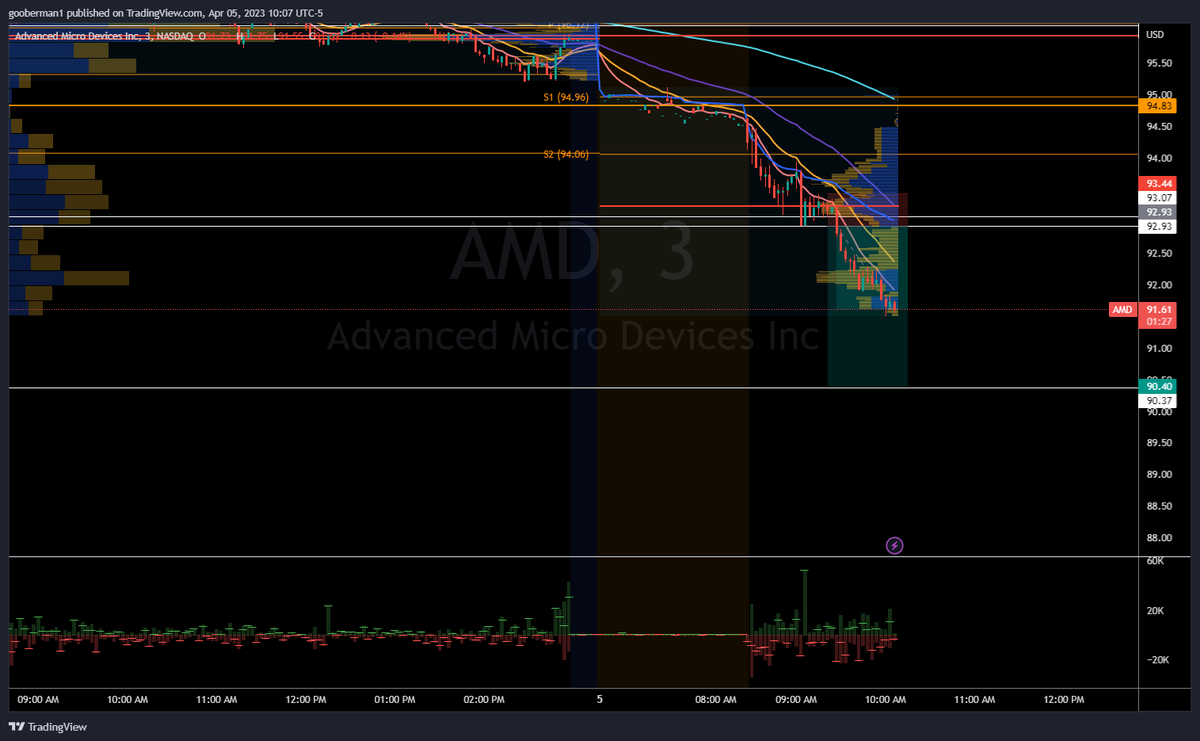Click the 95.50 price scale value
This screenshot has width=1200, height=741.
point(1160,63)
